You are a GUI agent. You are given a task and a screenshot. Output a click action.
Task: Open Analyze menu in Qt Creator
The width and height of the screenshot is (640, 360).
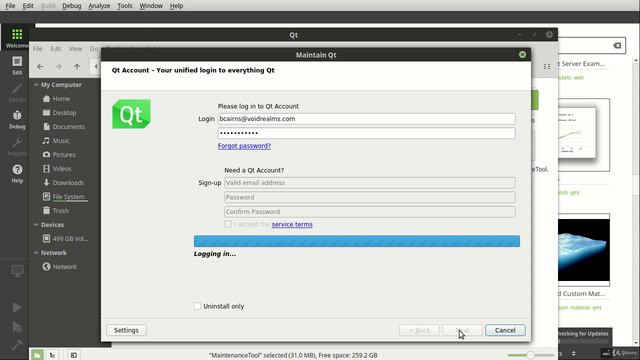pos(99,6)
